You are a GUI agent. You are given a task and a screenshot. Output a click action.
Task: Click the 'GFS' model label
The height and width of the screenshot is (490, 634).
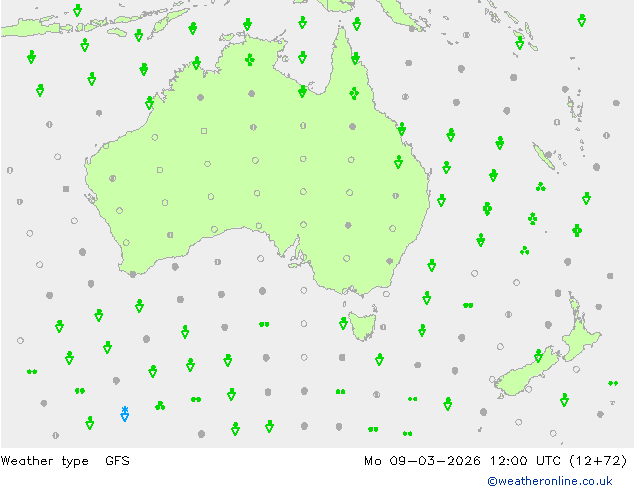[x=117, y=461]
